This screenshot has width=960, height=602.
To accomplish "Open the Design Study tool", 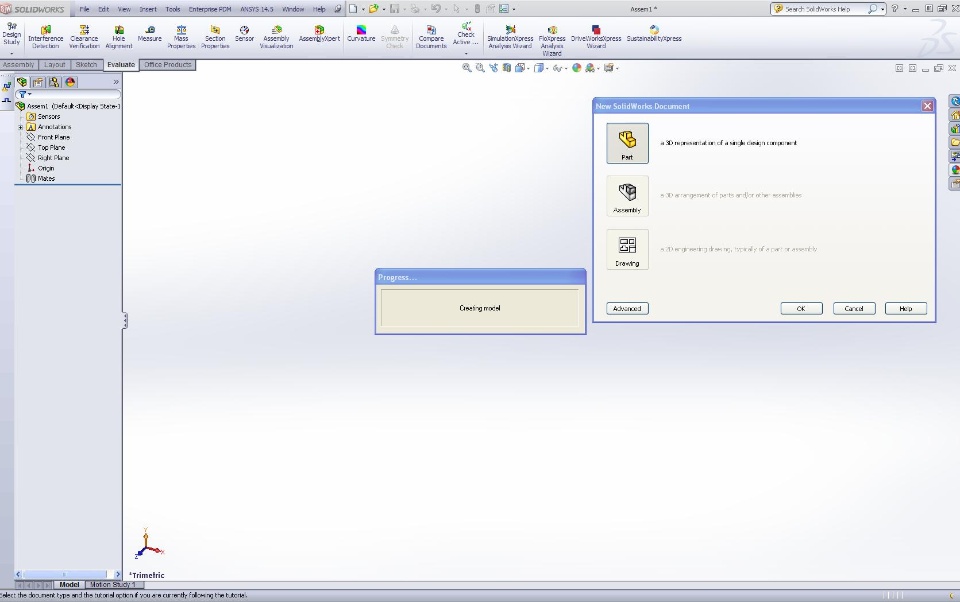I will [x=12, y=34].
